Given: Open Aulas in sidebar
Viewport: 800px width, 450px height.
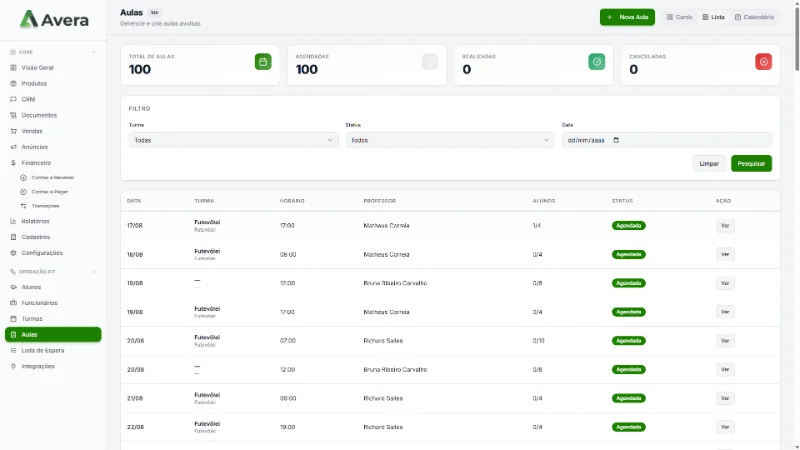Looking at the screenshot, I should pyautogui.click(x=53, y=334).
